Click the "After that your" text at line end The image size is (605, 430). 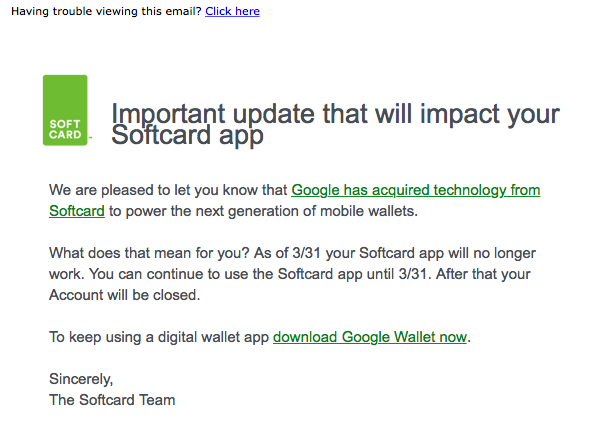[490, 274]
